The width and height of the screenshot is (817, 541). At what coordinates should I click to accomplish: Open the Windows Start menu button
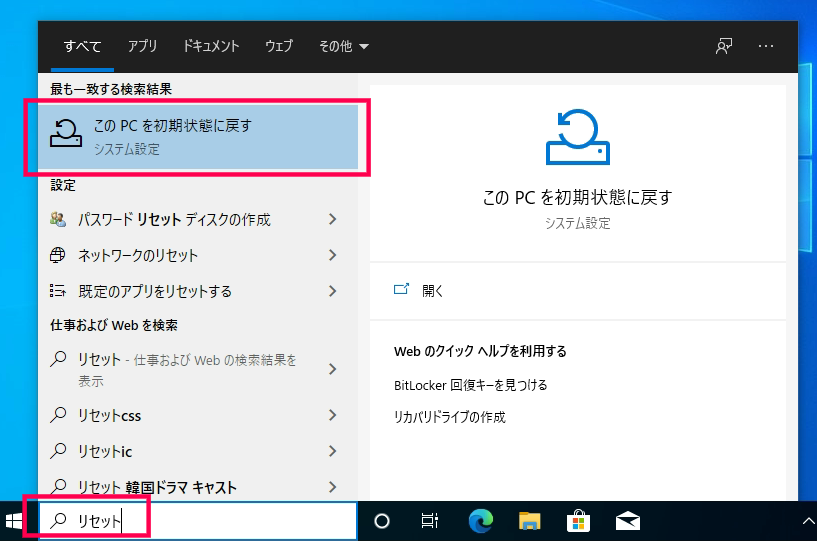click(14, 521)
